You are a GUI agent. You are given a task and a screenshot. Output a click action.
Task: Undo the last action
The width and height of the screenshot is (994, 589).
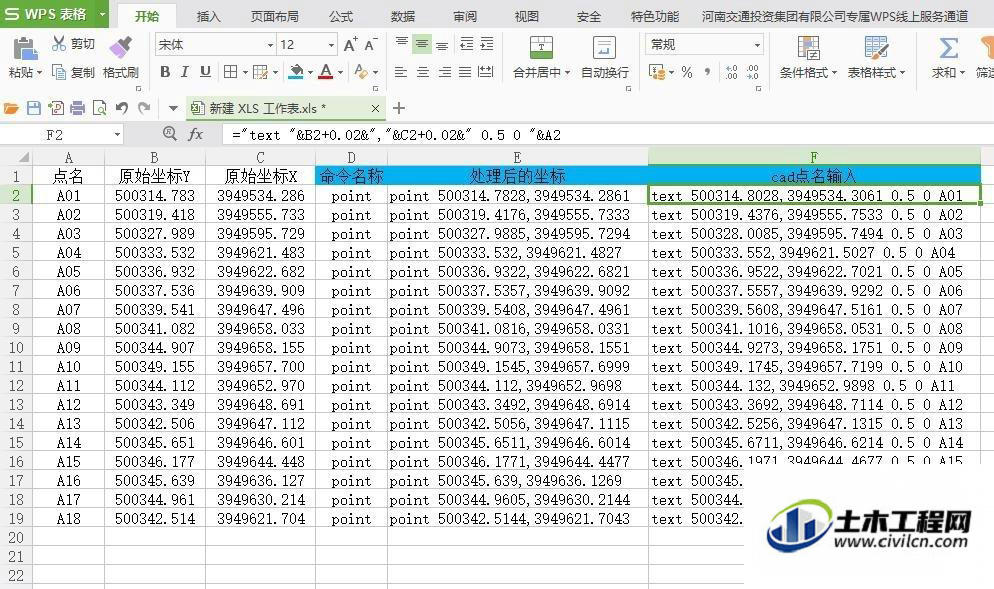pos(122,108)
